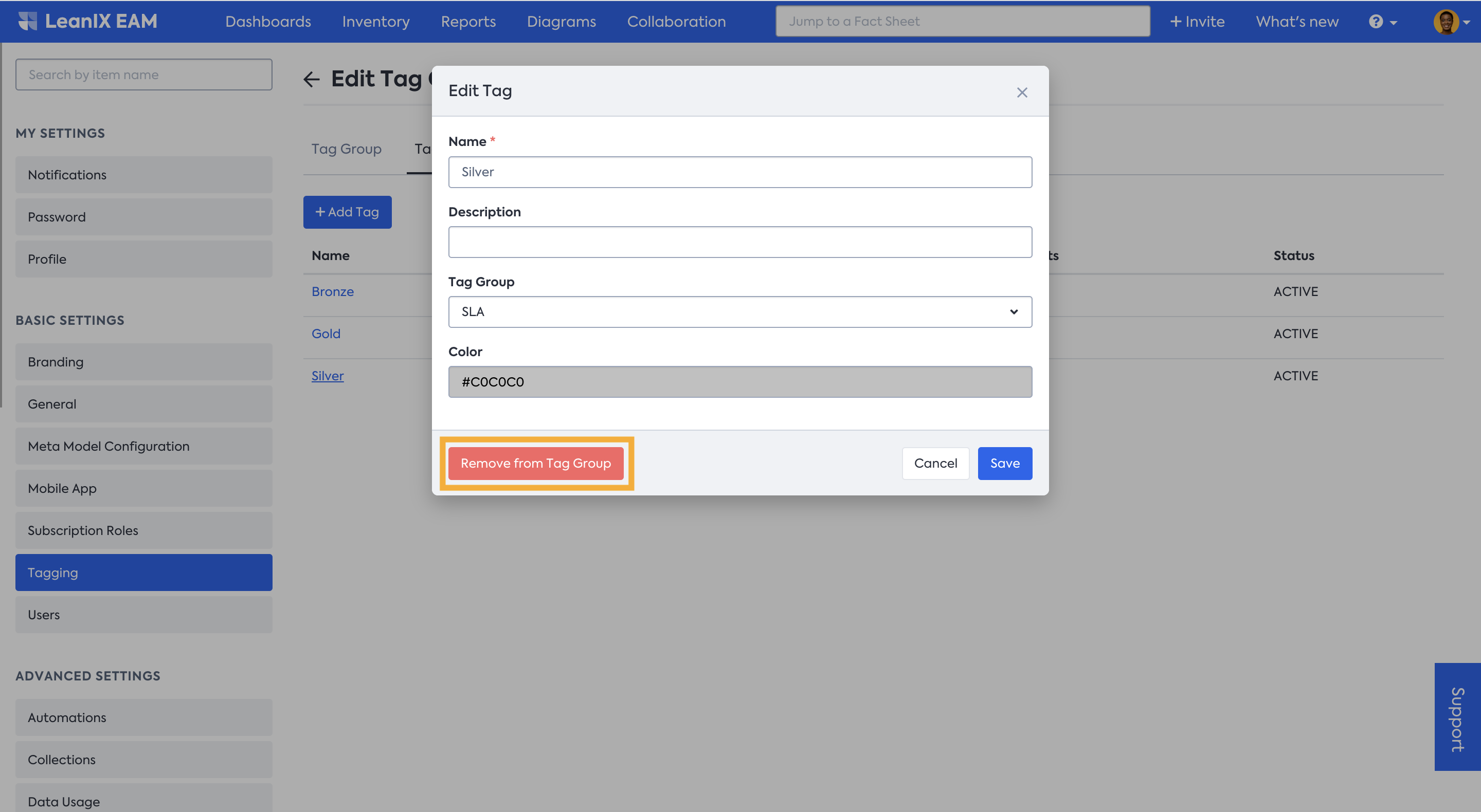Click the Support side tab
1481x812 pixels.
[x=1457, y=716]
